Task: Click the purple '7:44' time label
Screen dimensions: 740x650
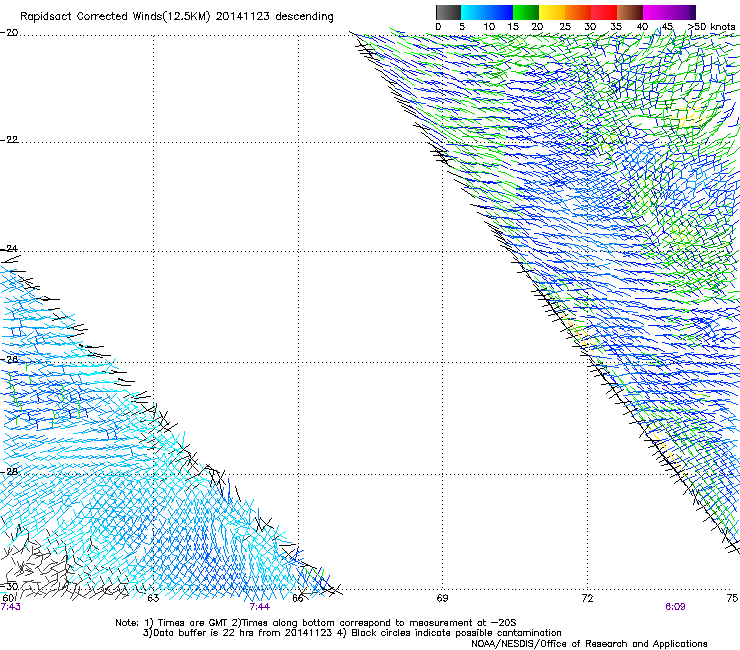Action: coord(260,607)
